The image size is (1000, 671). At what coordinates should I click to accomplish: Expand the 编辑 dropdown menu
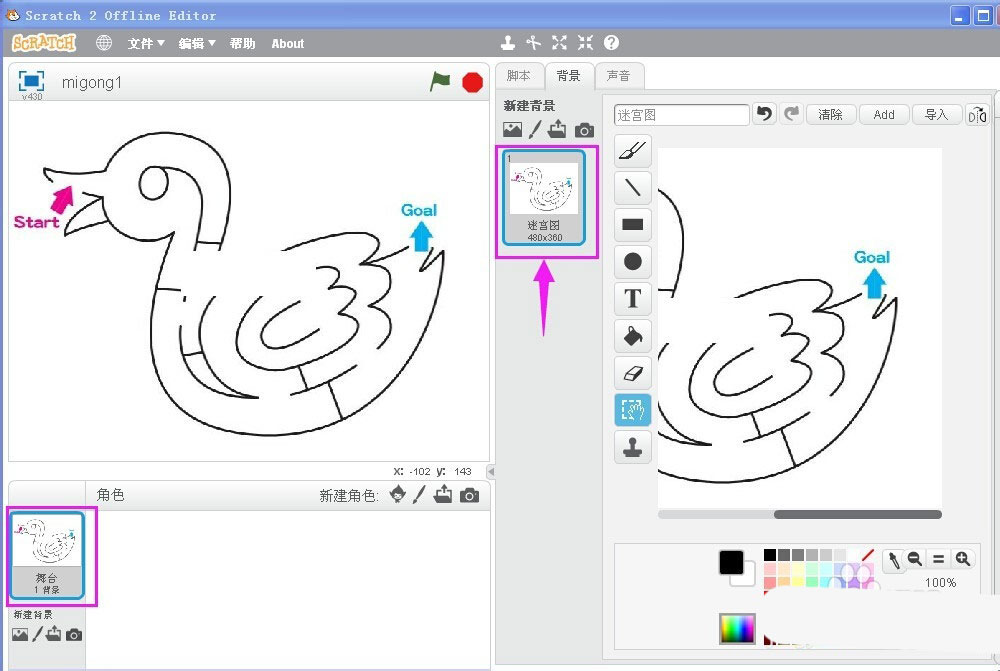point(196,44)
